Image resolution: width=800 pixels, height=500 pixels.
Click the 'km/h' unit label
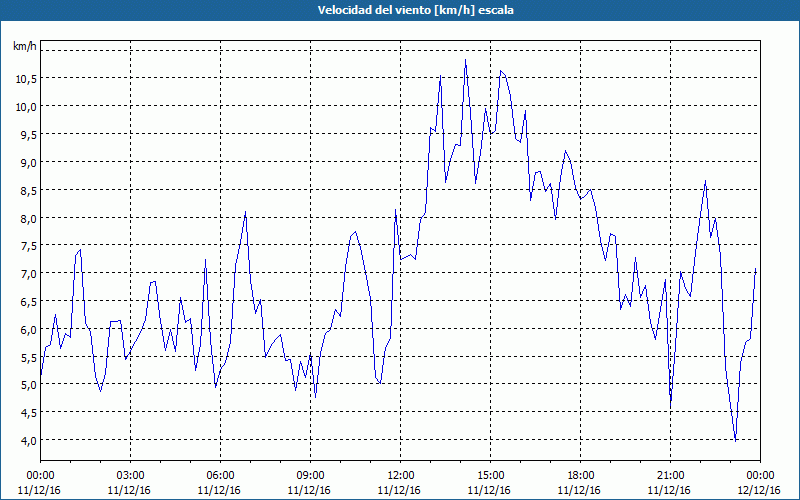(25, 46)
